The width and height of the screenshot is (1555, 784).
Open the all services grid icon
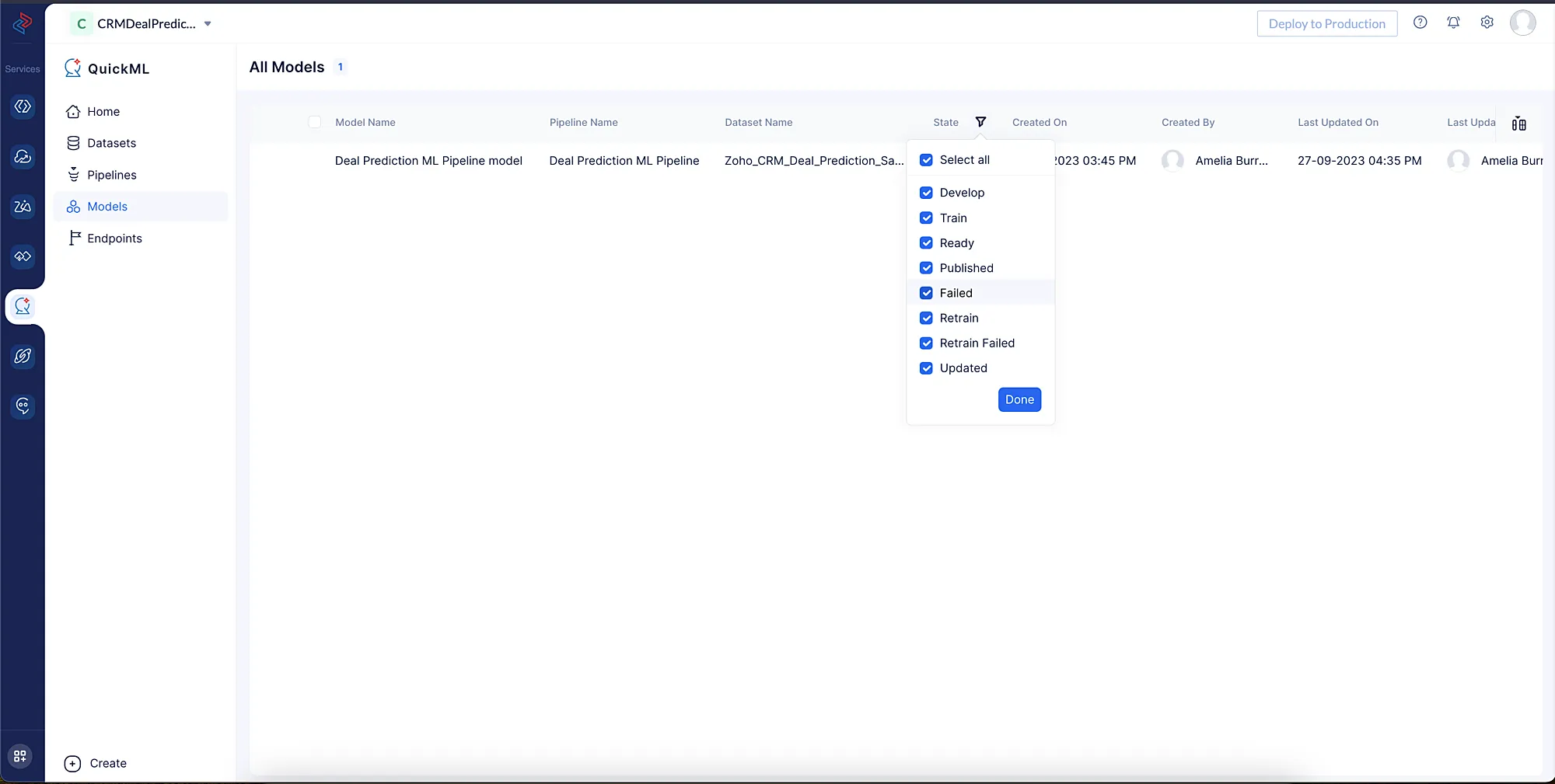20,755
